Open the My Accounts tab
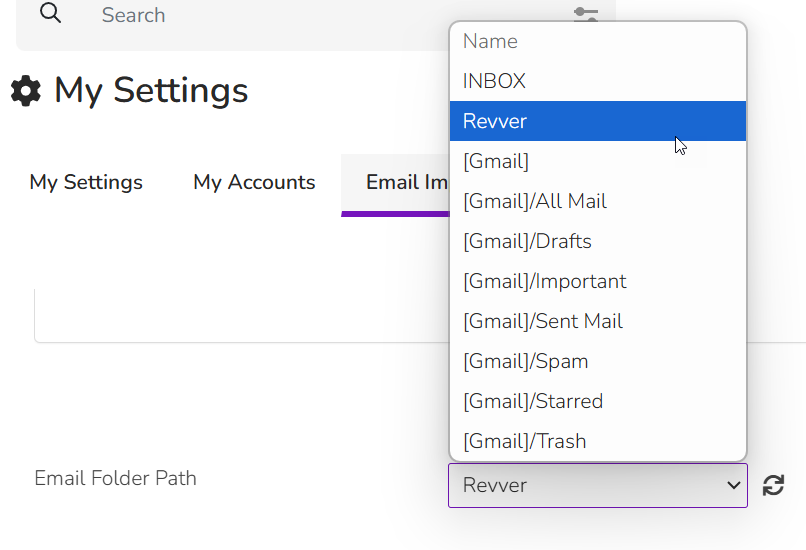The height and width of the screenshot is (550, 806). [254, 182]
